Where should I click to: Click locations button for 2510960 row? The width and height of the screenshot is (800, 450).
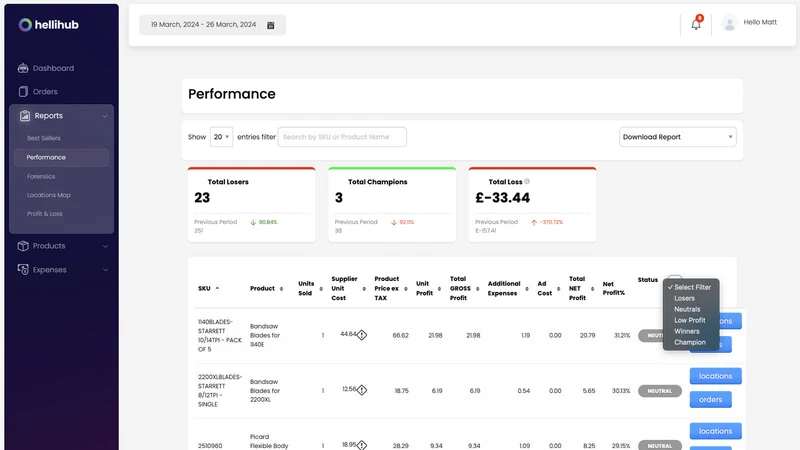tap(715, 431)
